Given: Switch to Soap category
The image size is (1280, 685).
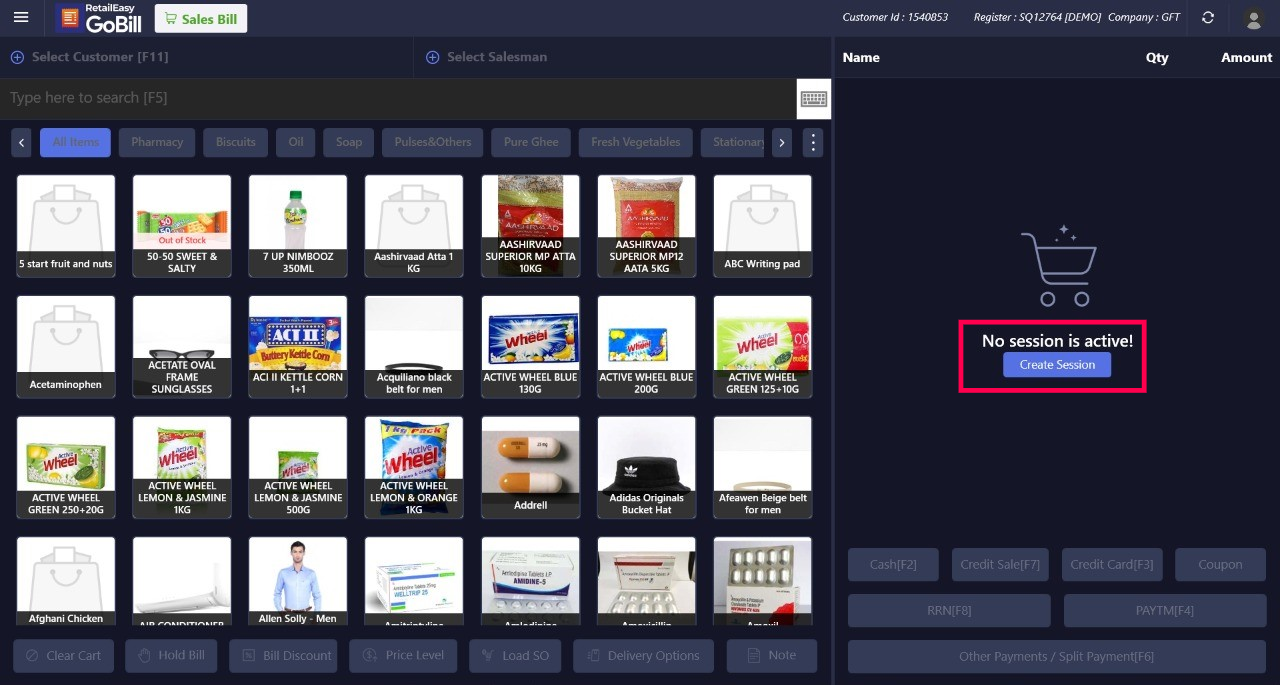Looking at the screenshot, I should tap(349, 142).
